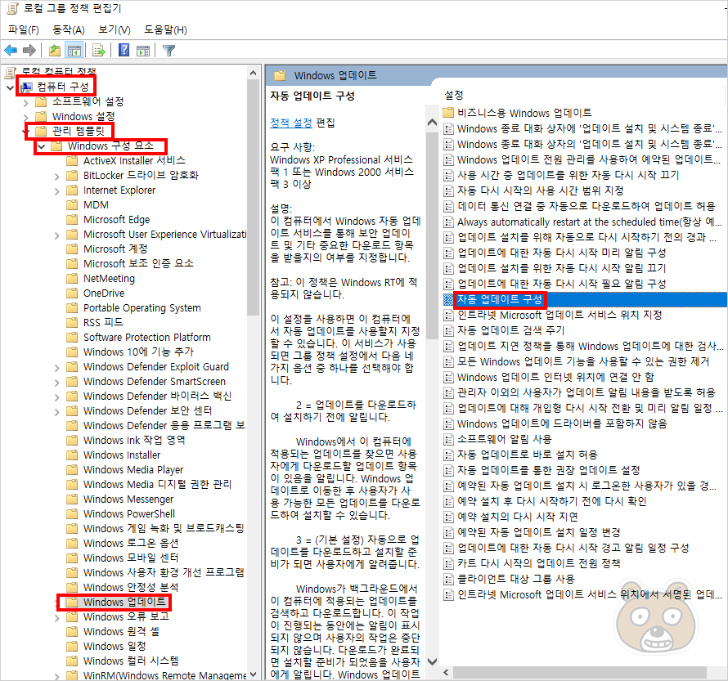Select 자동 업데이트로 바로 설치 허용 setting

click(x=527, y=454)
